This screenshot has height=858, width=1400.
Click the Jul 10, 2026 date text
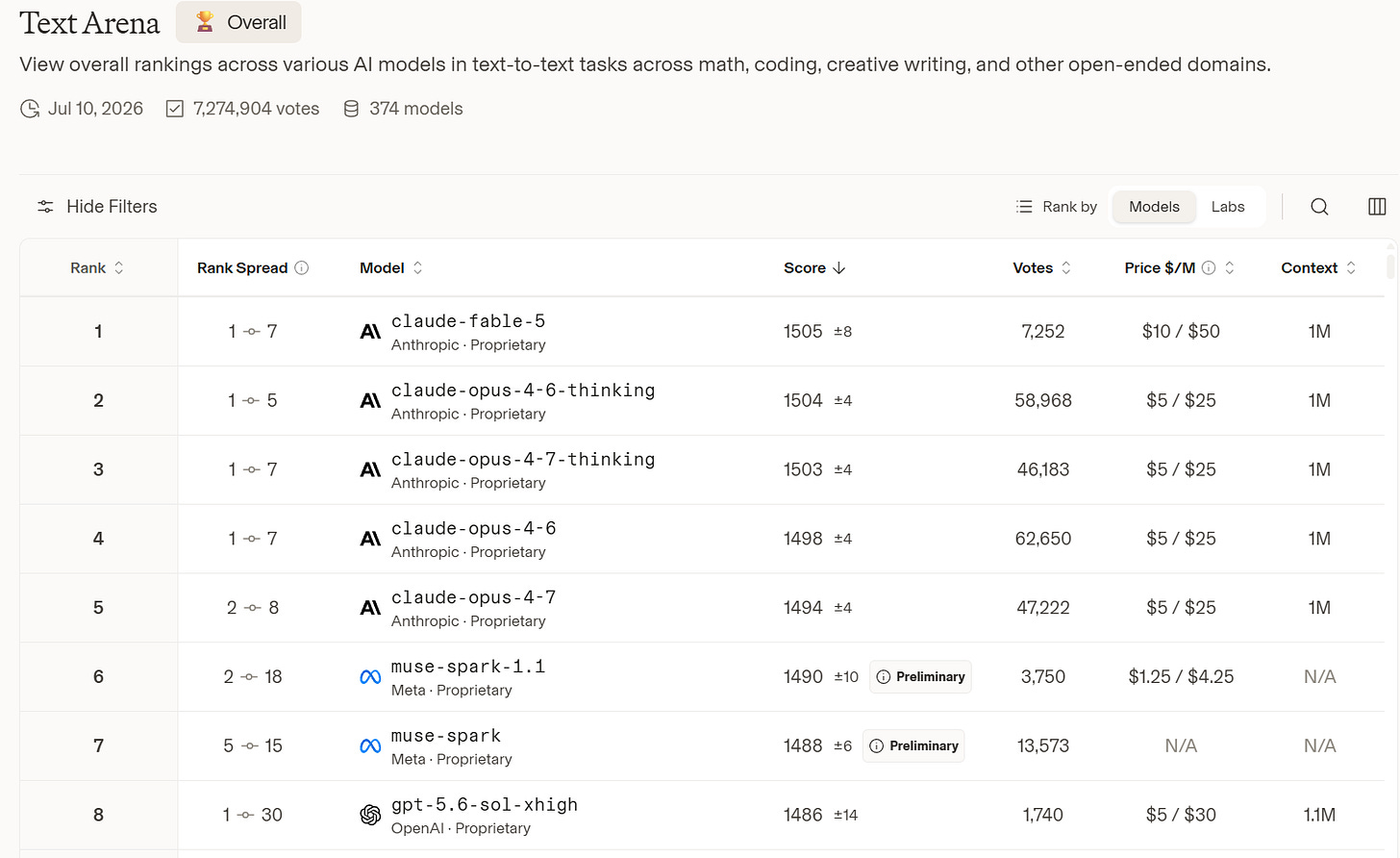[x=95, y=109]
